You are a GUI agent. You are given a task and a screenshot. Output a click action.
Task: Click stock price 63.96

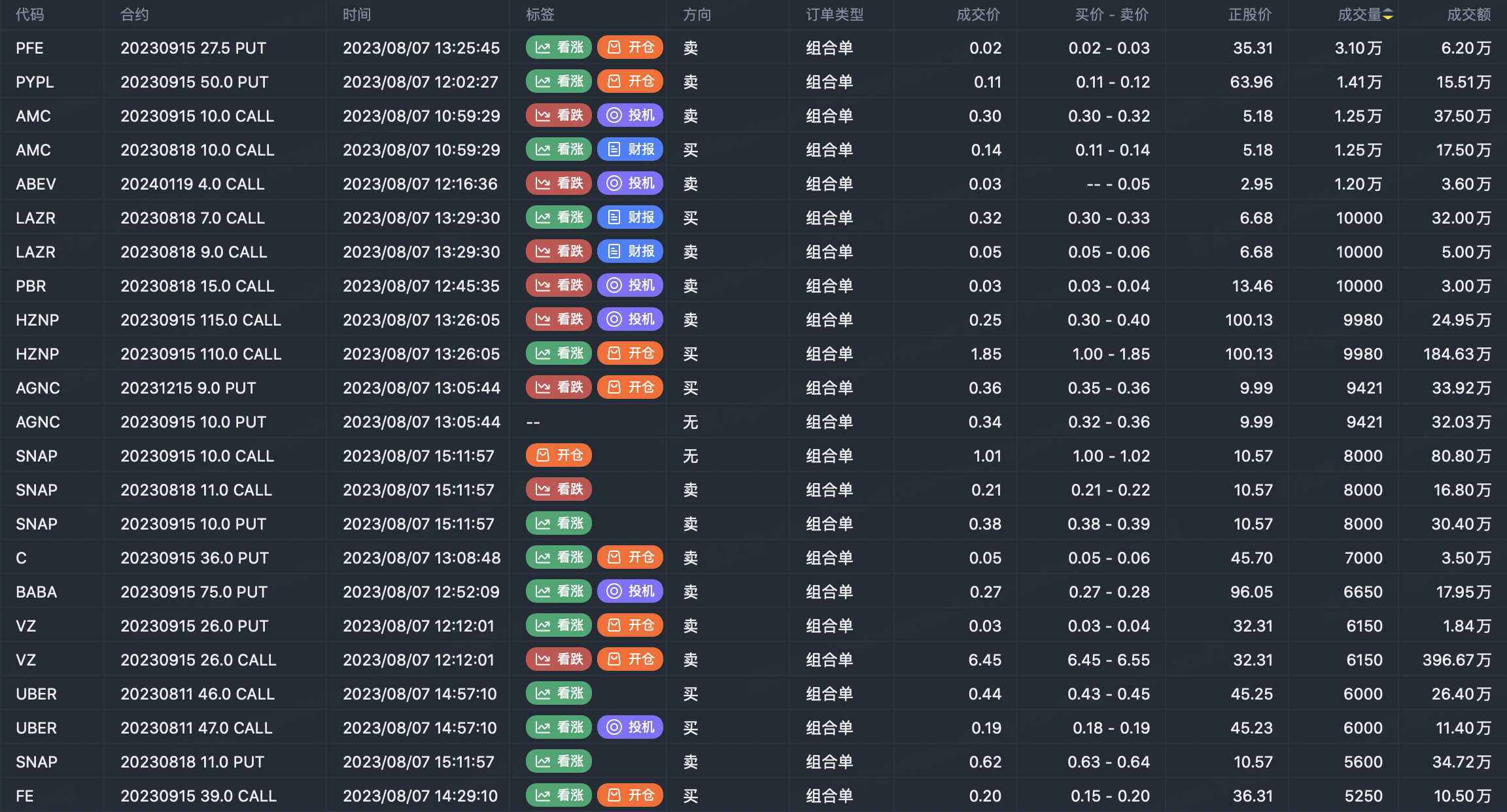coord(1251,82)
